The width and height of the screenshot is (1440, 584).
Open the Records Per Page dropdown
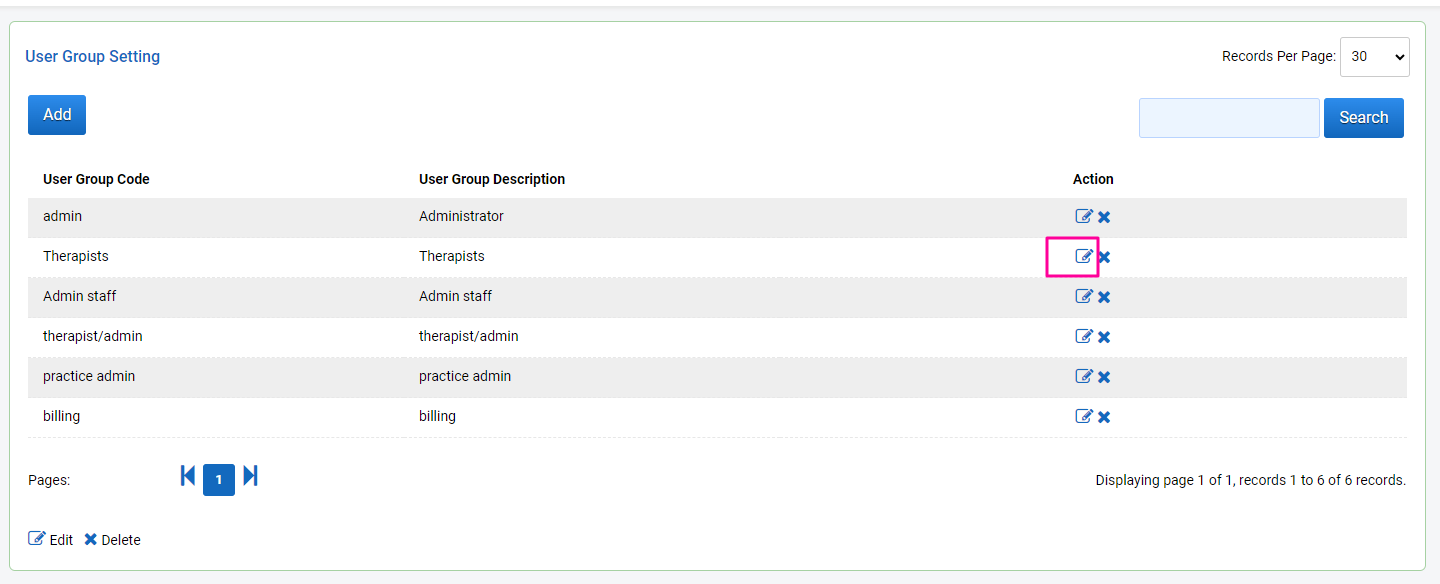pos(1374,57)
